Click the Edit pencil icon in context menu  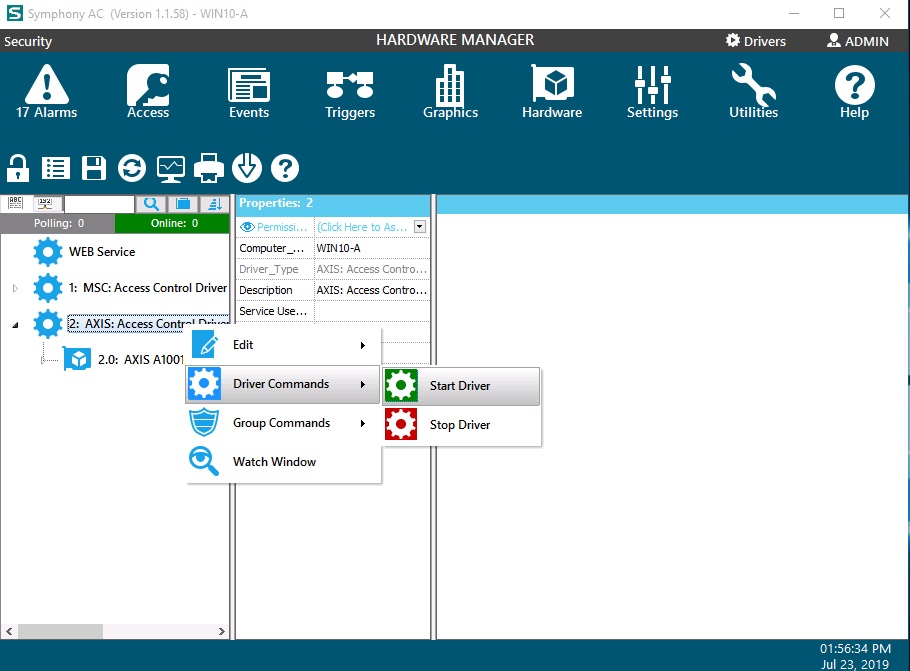coord(205,344)
